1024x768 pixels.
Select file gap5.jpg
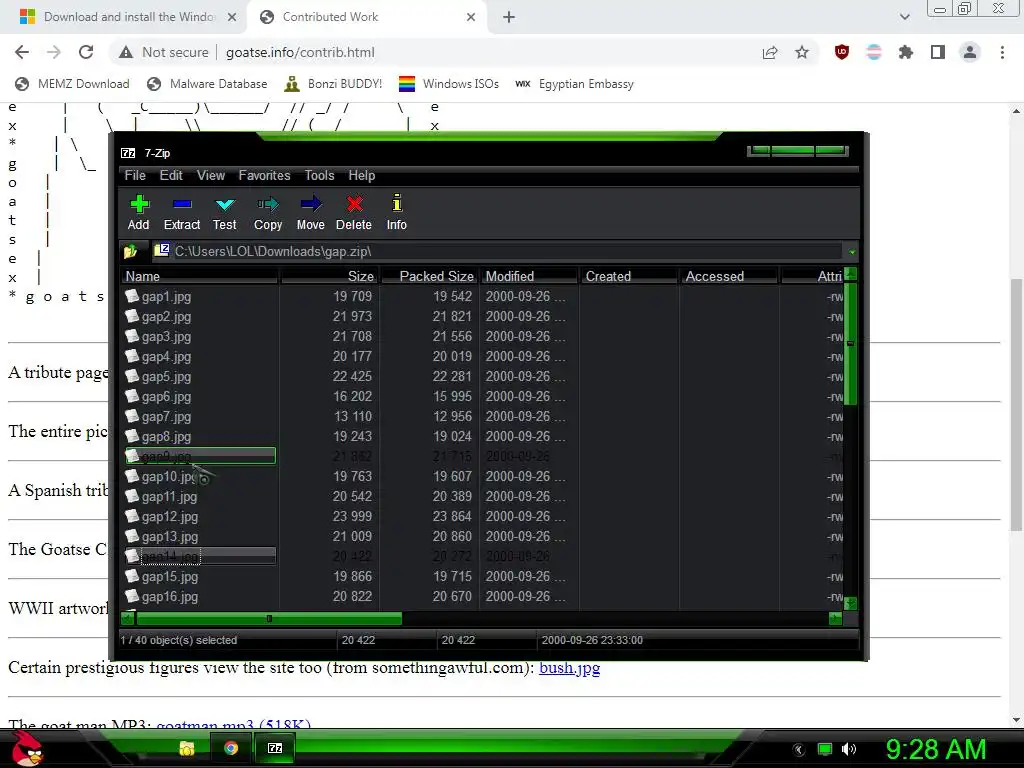(x=167, y=377)
